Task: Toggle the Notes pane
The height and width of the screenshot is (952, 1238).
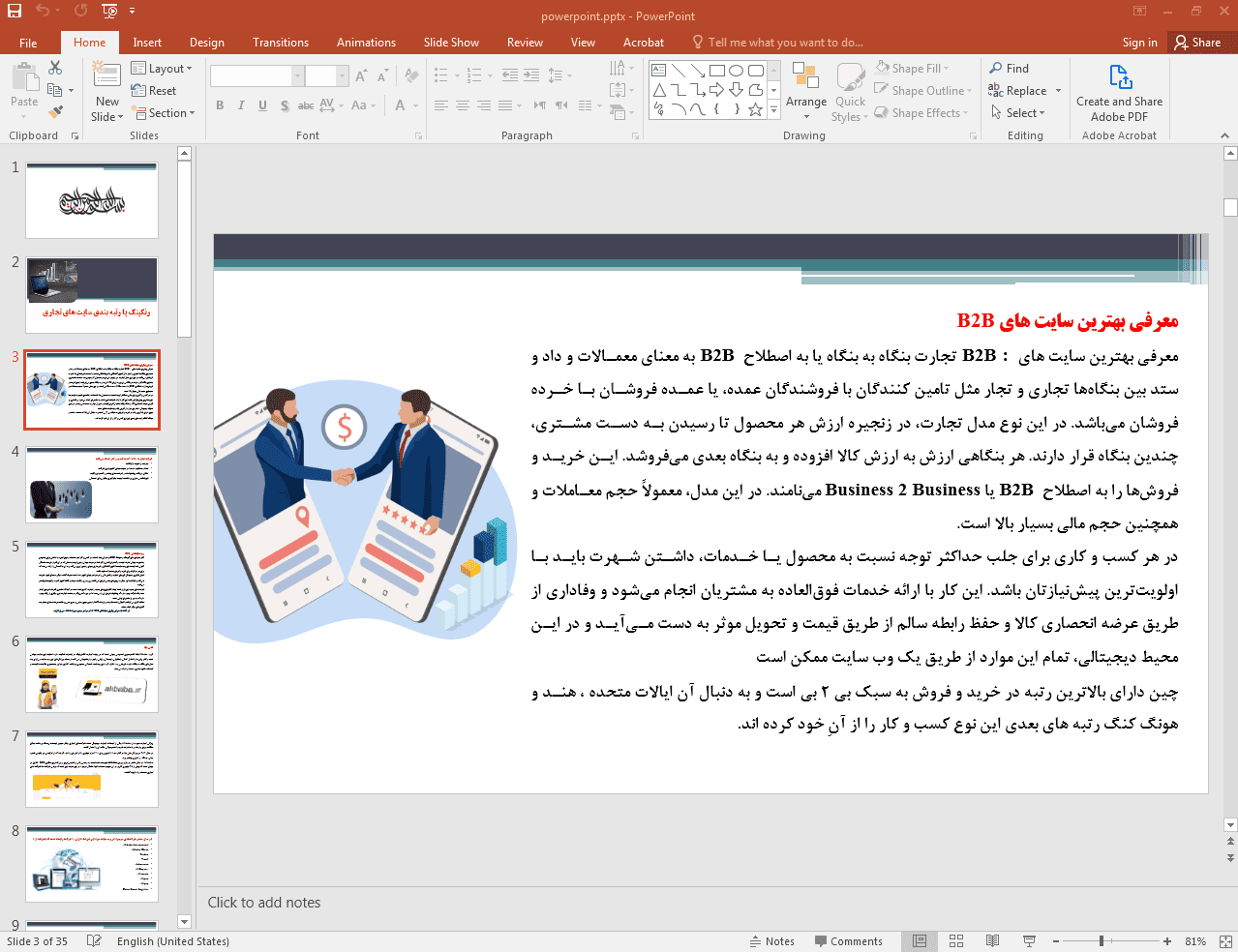Action: 771,941
